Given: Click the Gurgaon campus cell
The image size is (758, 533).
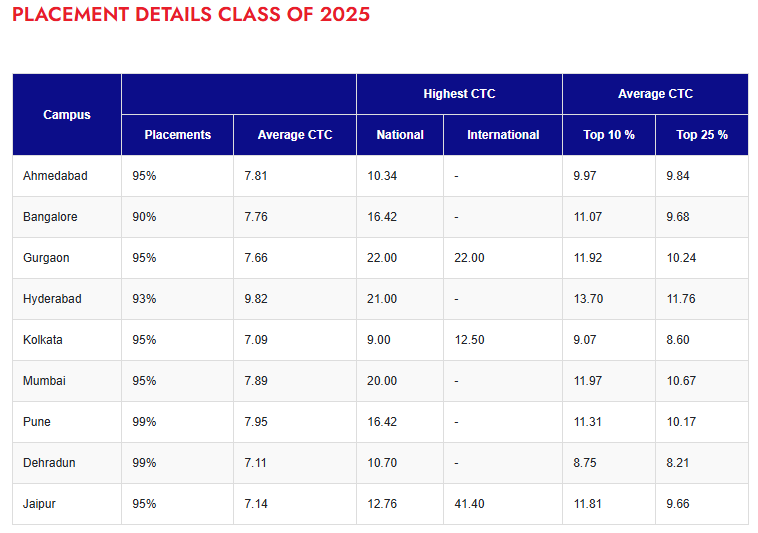Looking at the screenshot, I should pyautogui.click(x=46, y=258).
